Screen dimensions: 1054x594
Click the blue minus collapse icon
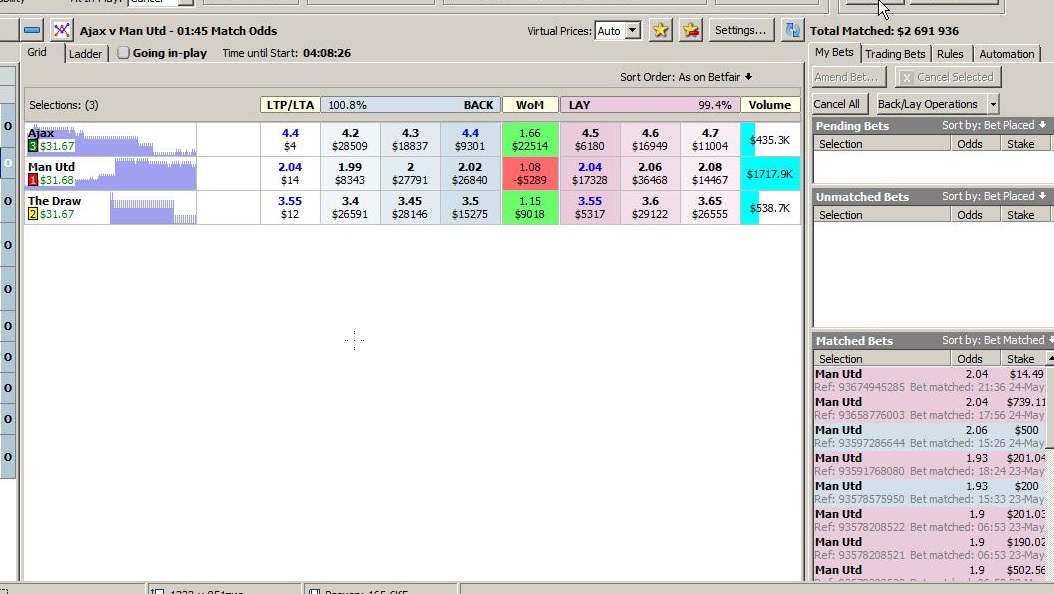32,30
